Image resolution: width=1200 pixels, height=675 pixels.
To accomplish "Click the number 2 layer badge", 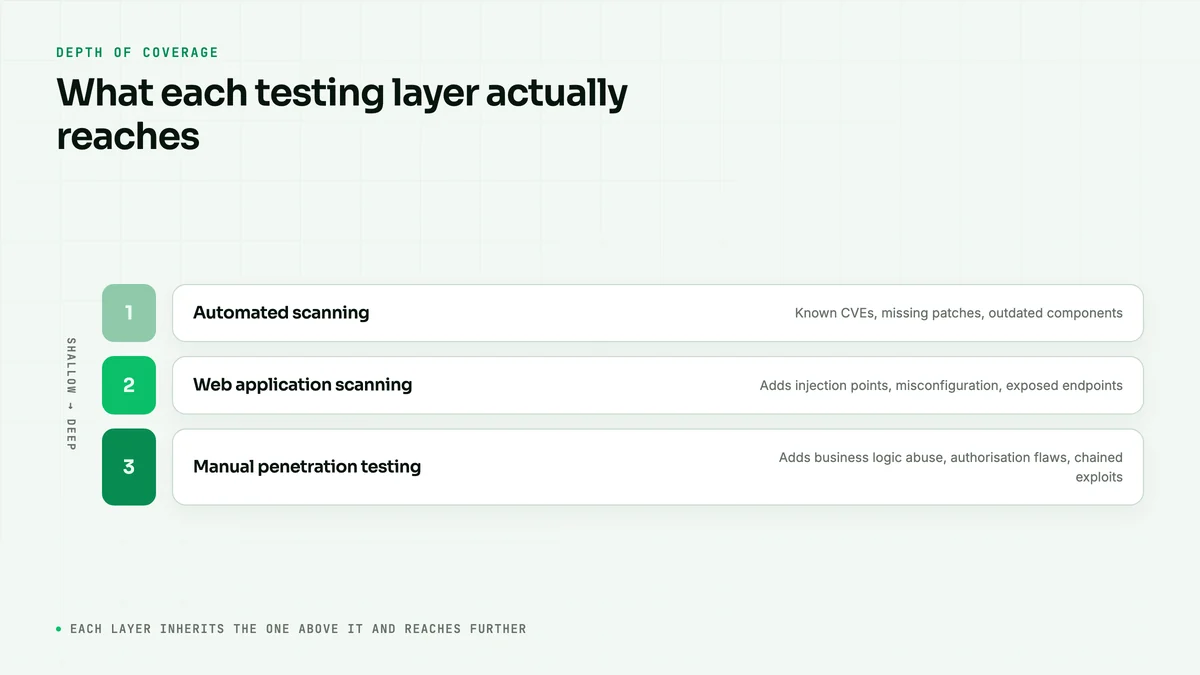I will [x=129, y=385].
